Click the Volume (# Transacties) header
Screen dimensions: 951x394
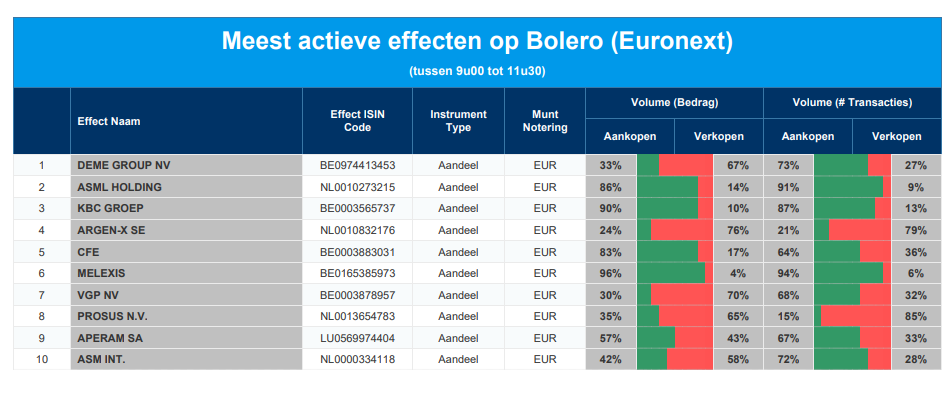pos(852,102)
